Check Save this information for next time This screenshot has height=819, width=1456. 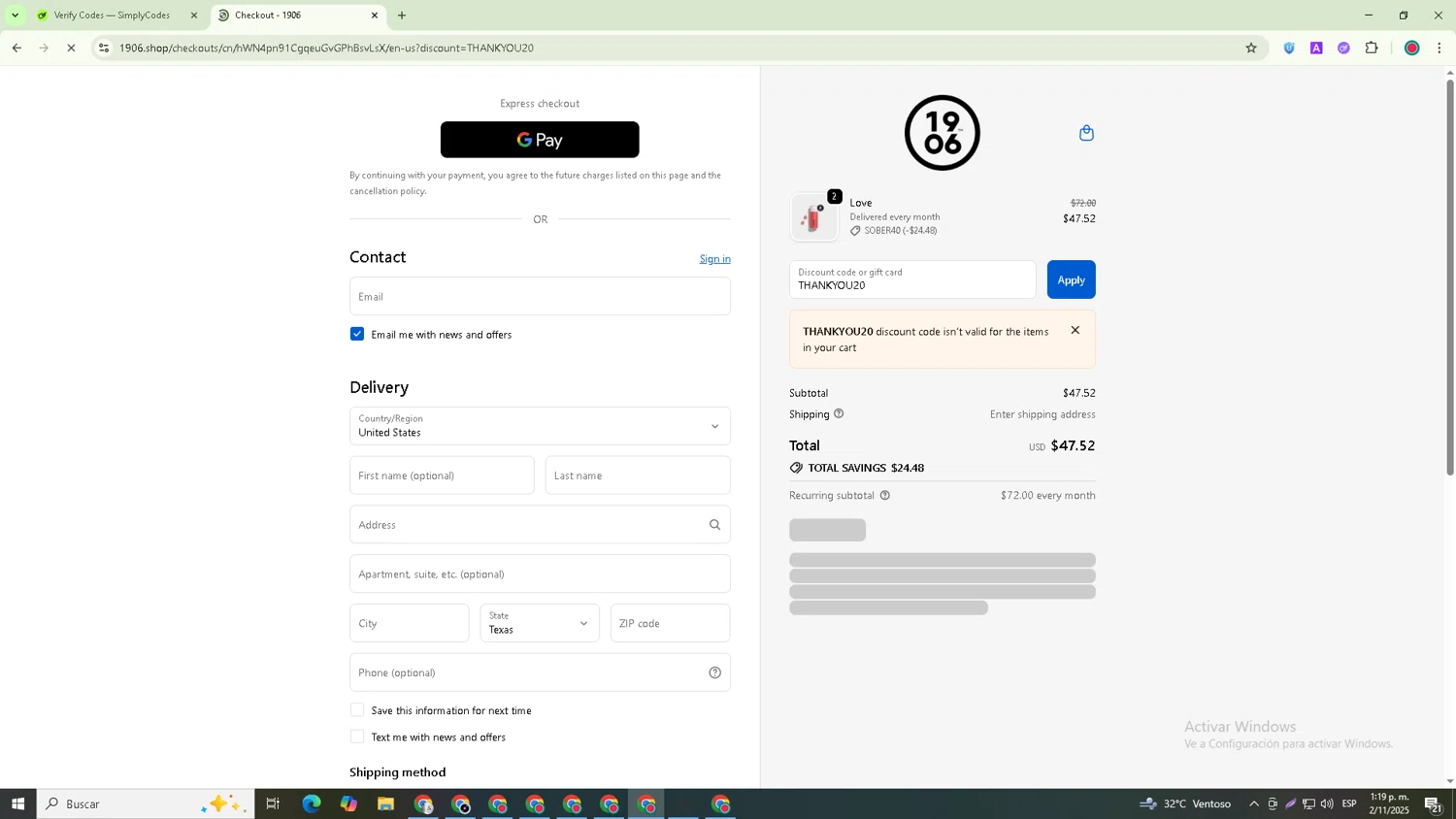[x=357, y=710]
